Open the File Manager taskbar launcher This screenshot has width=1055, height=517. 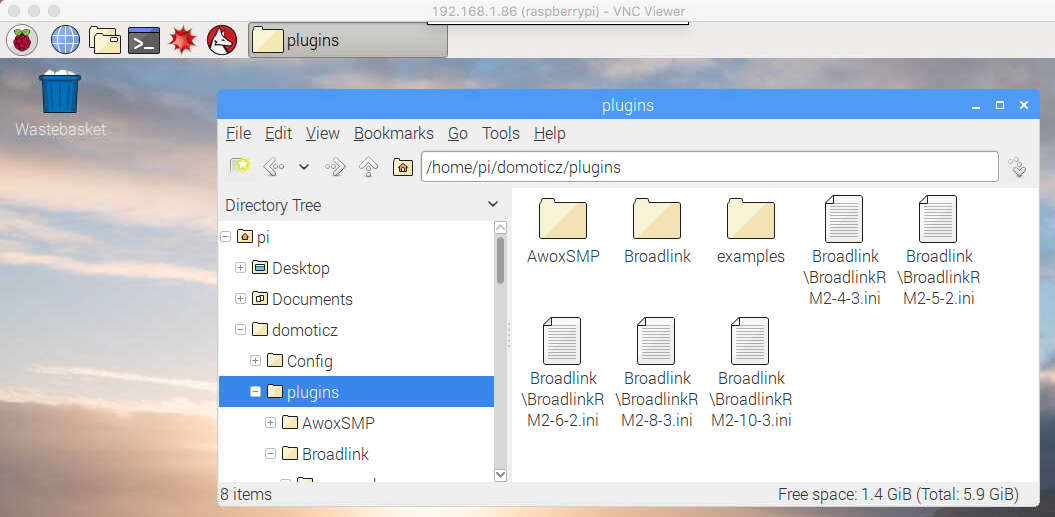[104, 40]
